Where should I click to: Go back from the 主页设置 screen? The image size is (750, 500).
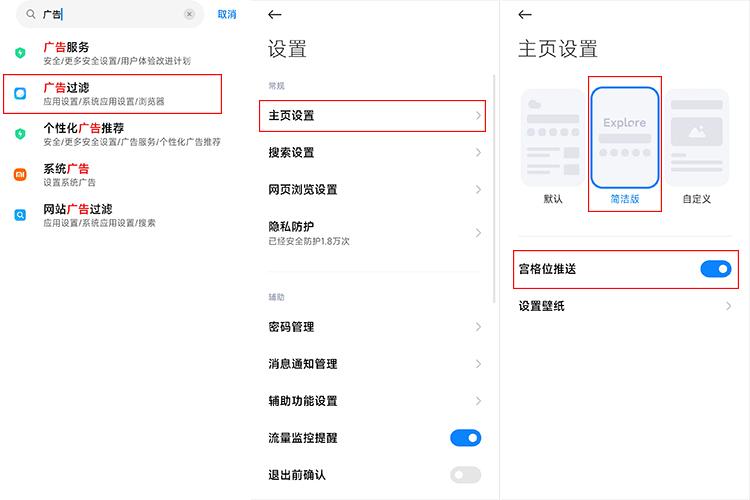[525, 14]
